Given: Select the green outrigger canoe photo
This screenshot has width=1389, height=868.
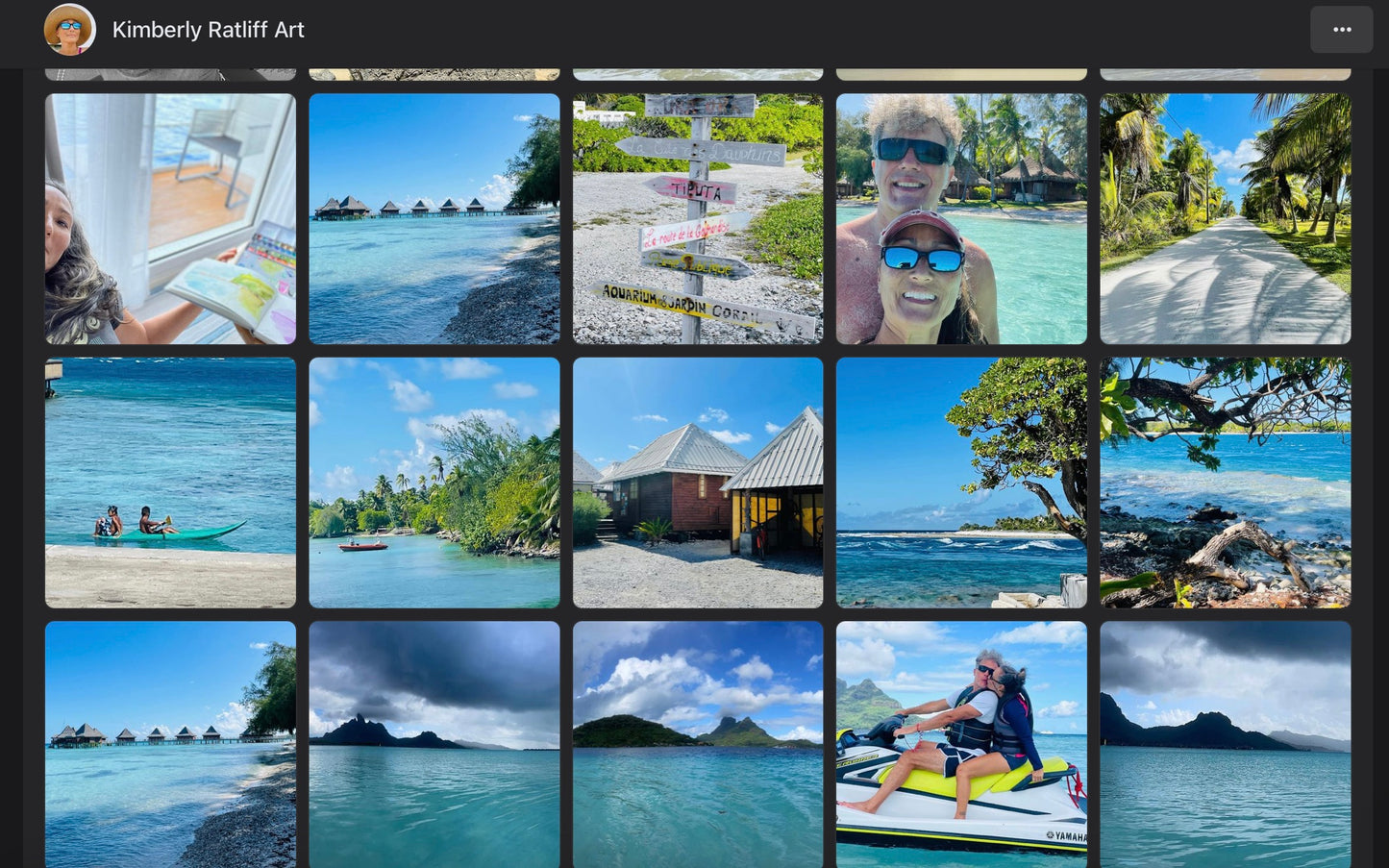Looking at the screenshot, I should pyautogui.click(x=170, y=483).
